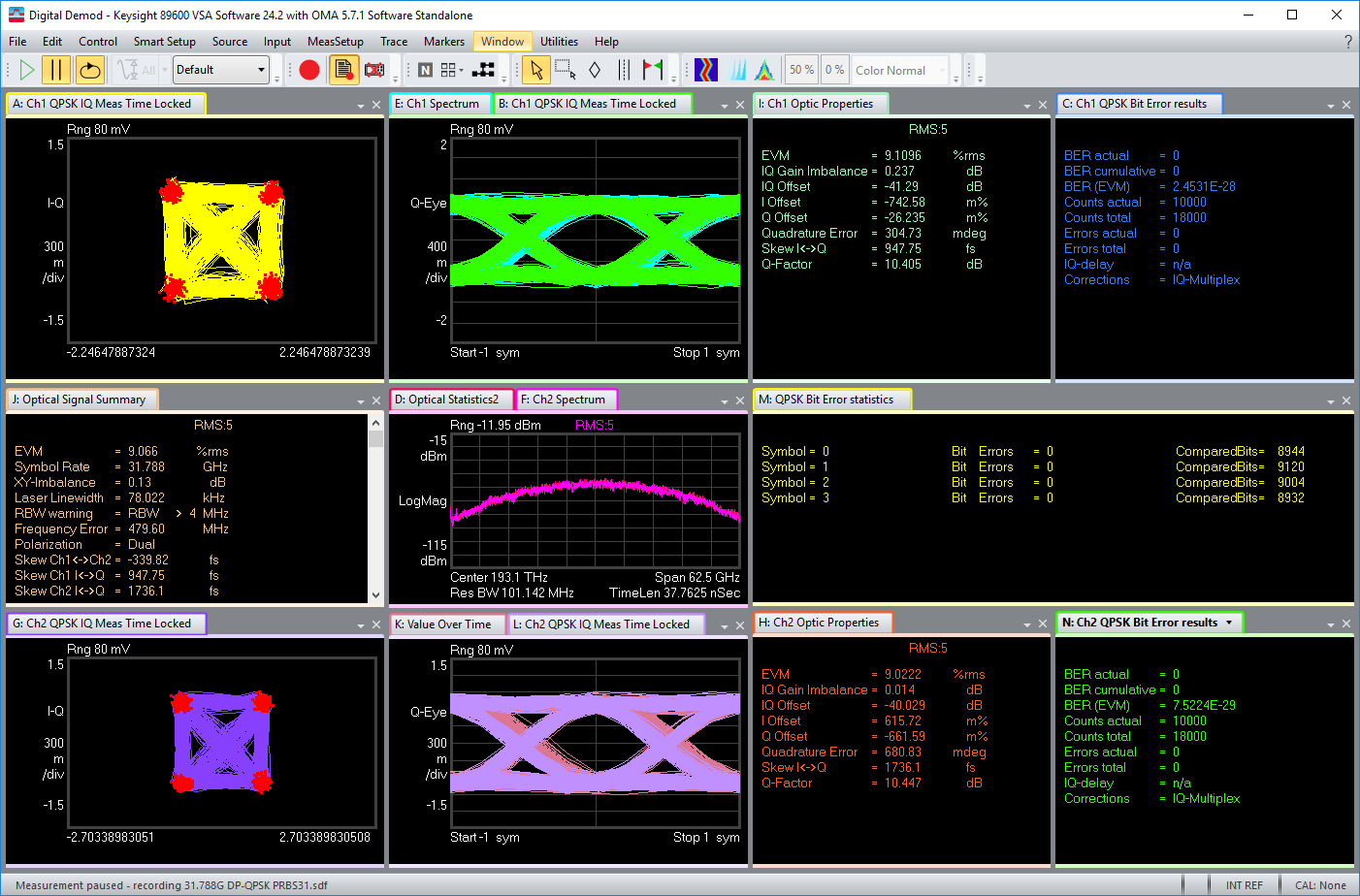Click the Ch1 Q-Factor value 10.405

903,264
